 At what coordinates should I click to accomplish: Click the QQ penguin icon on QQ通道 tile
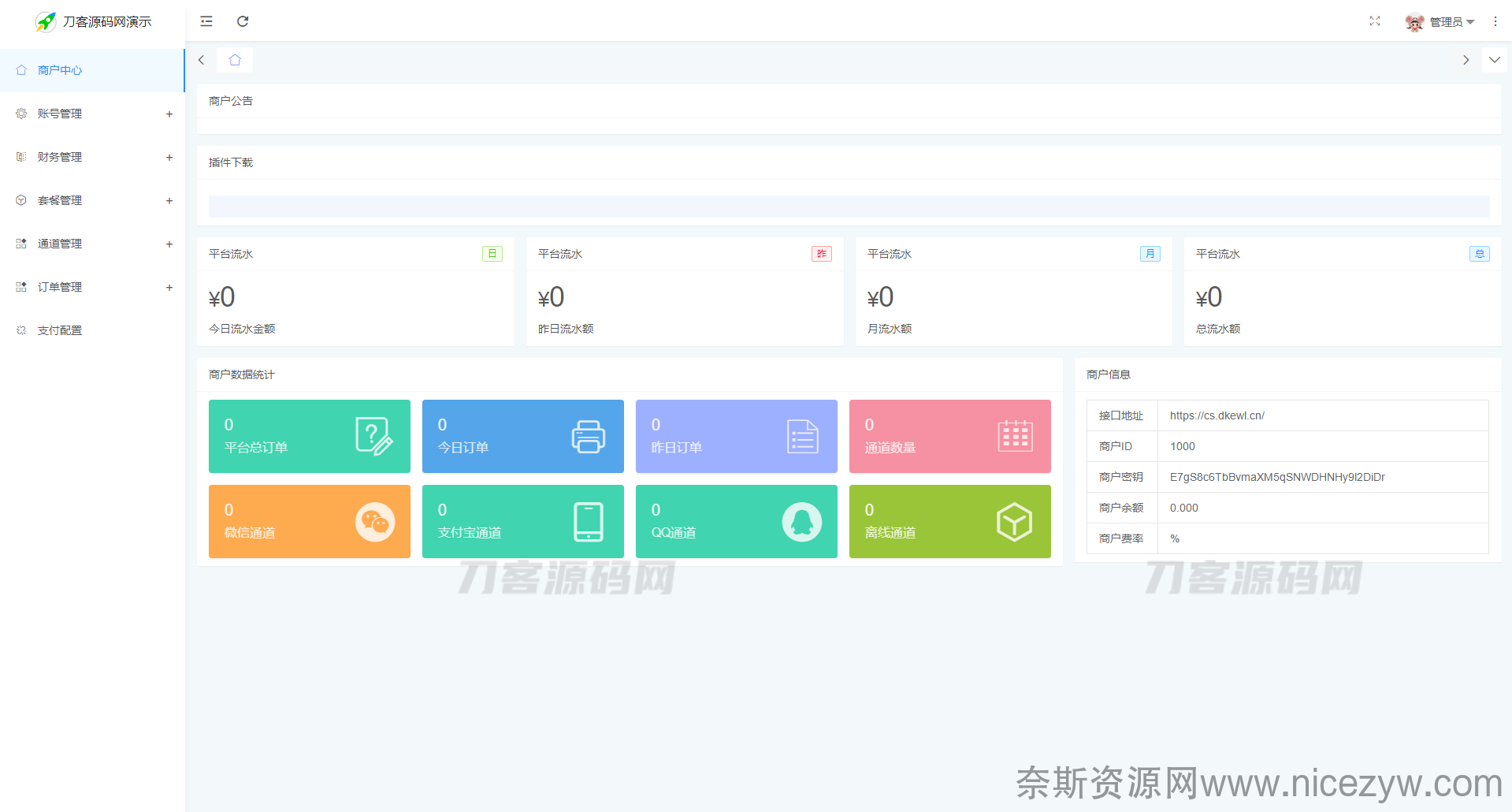point(802,522)
